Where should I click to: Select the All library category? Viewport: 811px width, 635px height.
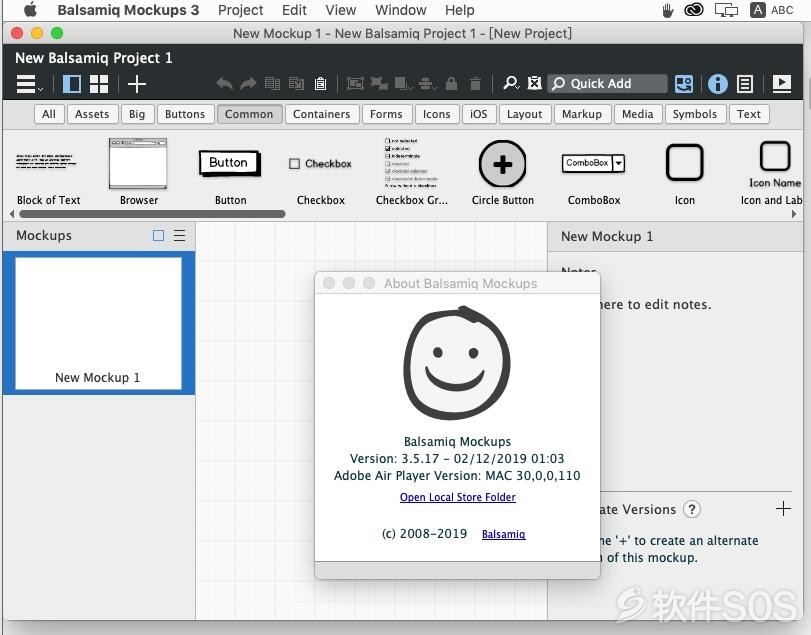(x=49, y=114)
